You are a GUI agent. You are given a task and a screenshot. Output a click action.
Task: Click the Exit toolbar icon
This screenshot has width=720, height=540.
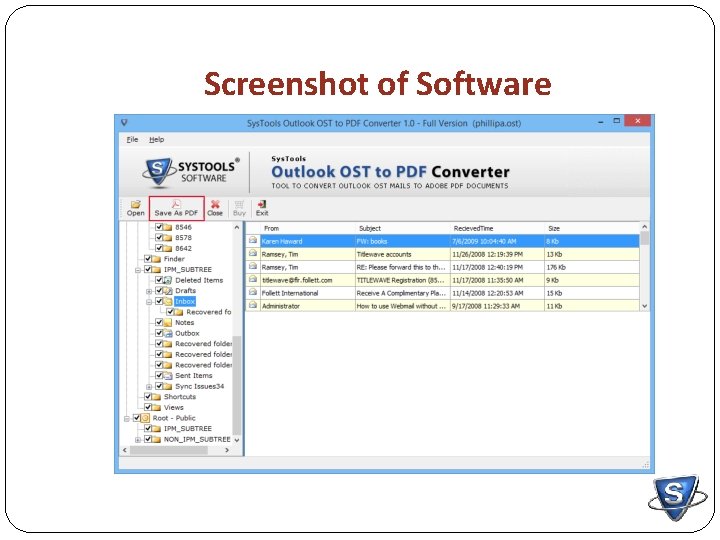(x=262, y=204)
